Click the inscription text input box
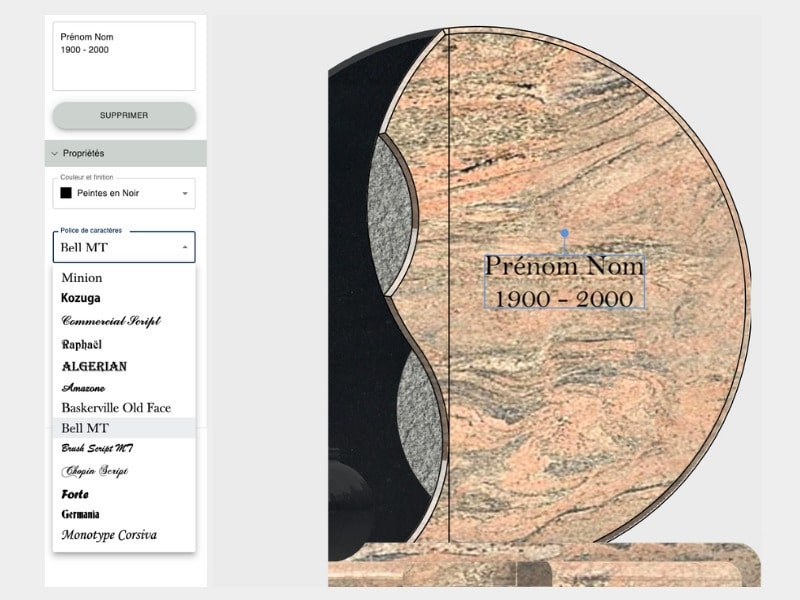Viewport: 800px width, 600px height. coord(124,56)
